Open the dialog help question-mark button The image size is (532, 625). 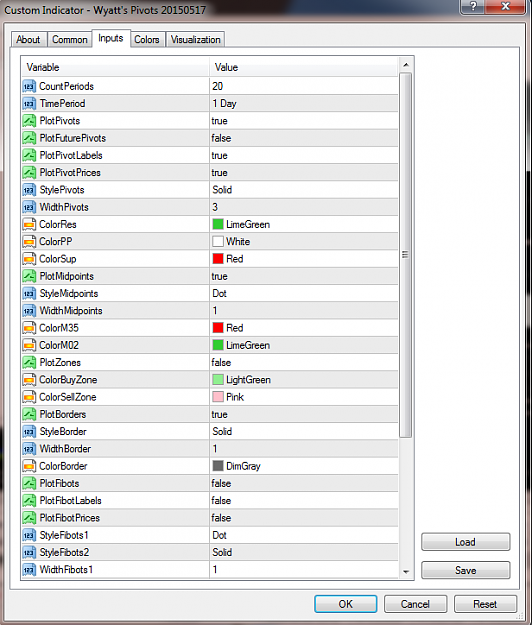(473, 6)
